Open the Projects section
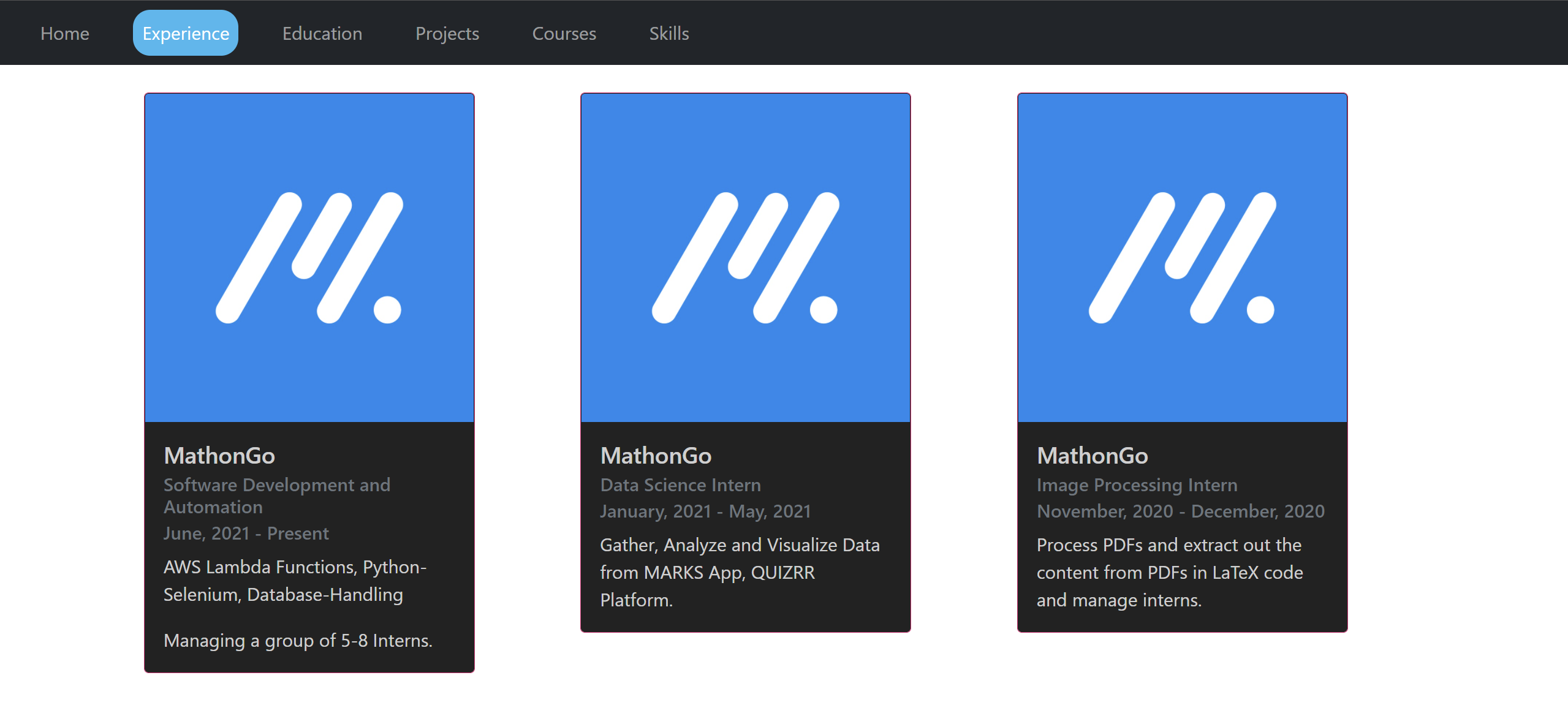The image size is (1568, 716). tap(447, 32)
